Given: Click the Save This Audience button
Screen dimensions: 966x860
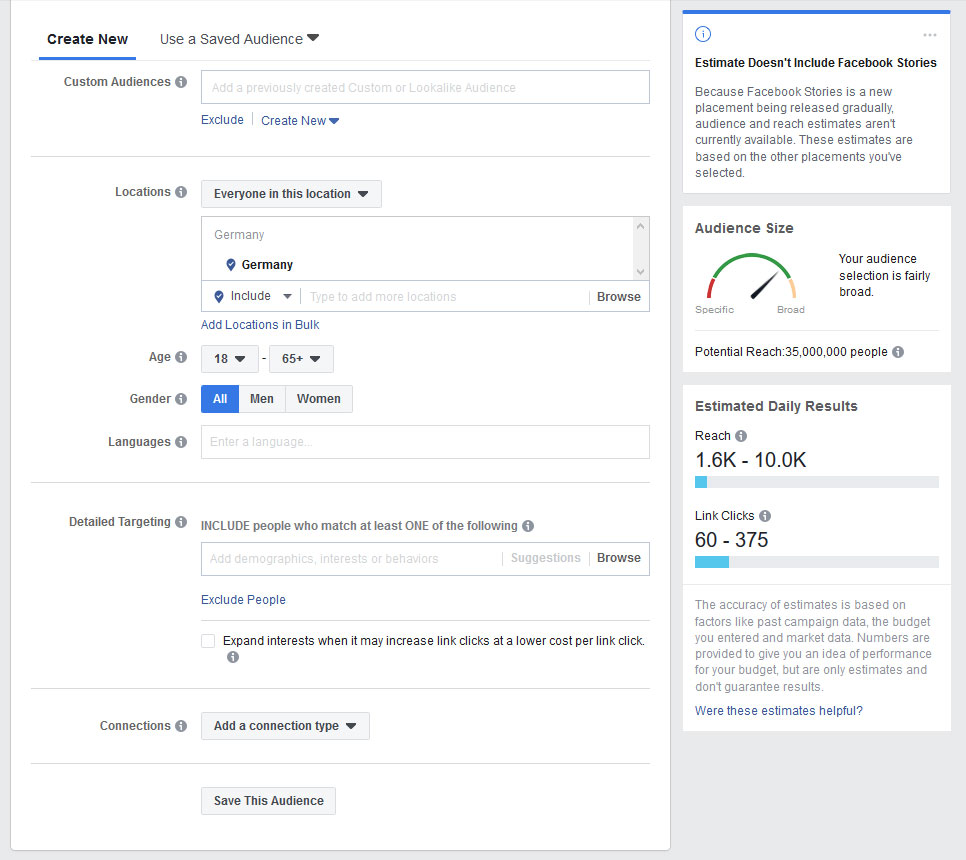Looking at the screenshot, I should 267,801.
